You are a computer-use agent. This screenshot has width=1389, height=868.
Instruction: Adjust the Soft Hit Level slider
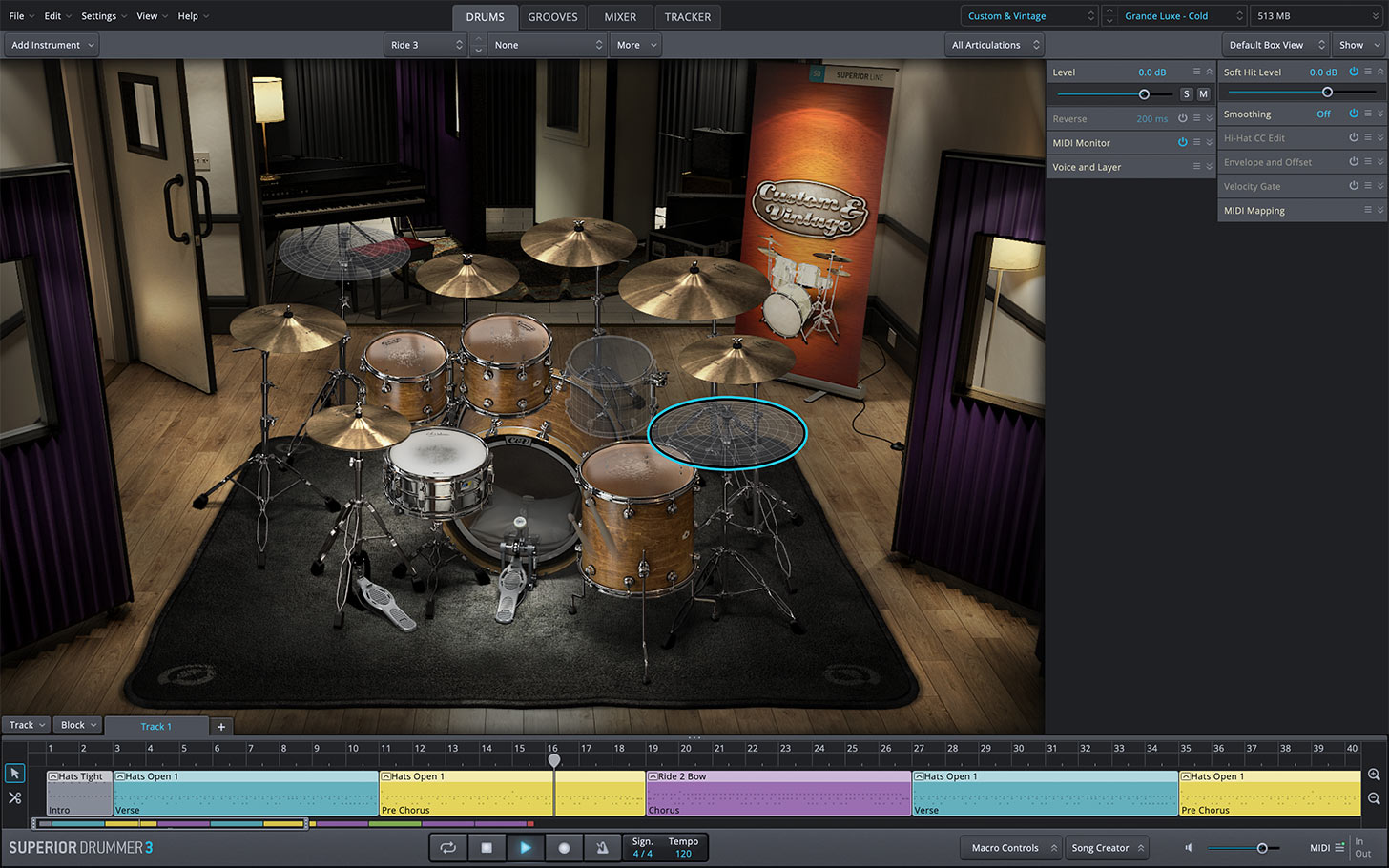(x=1327, y=93)
